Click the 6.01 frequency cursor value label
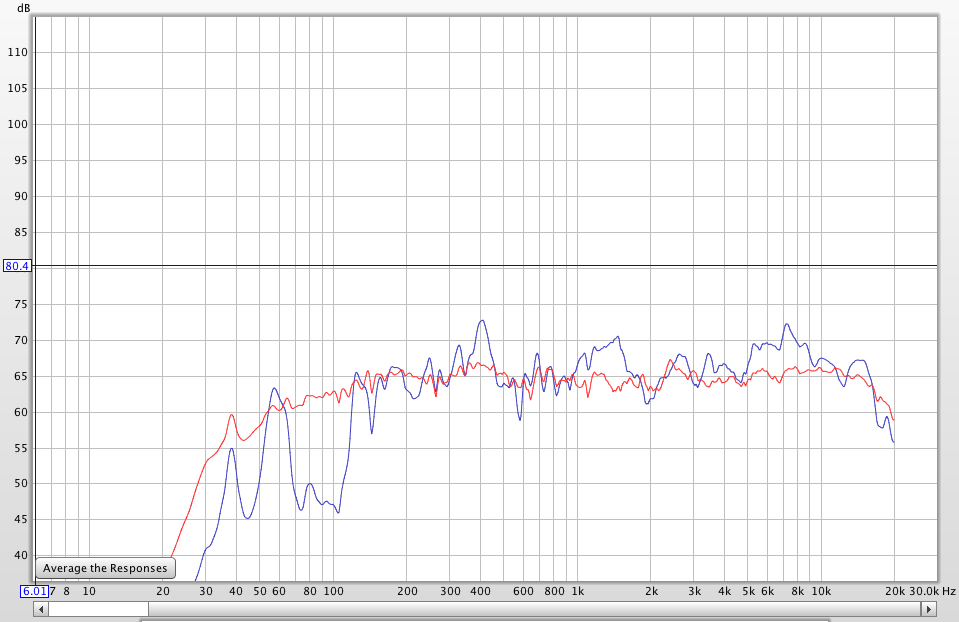 click(x=34, y=591)
